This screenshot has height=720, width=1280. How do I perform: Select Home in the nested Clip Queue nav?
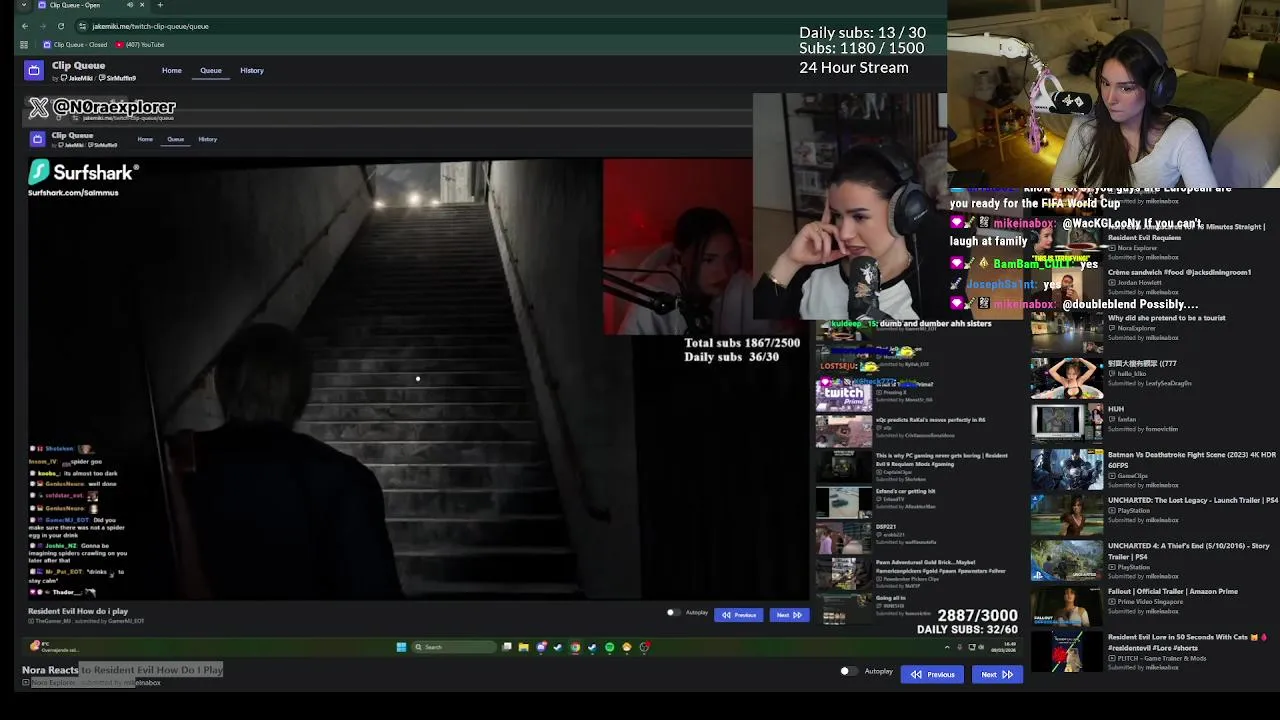tap(145, 139)
